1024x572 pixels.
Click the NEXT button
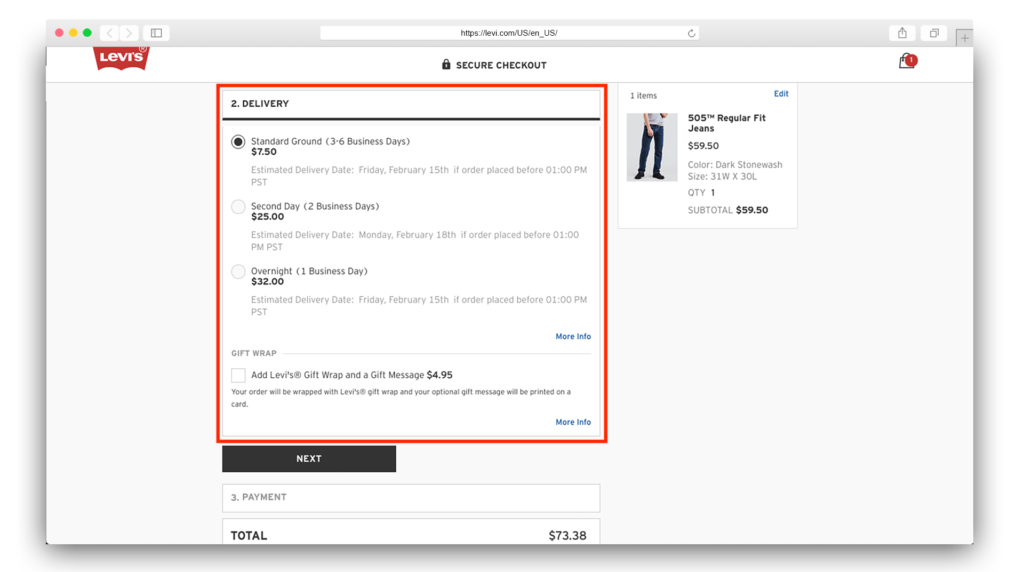coord(309,458)
